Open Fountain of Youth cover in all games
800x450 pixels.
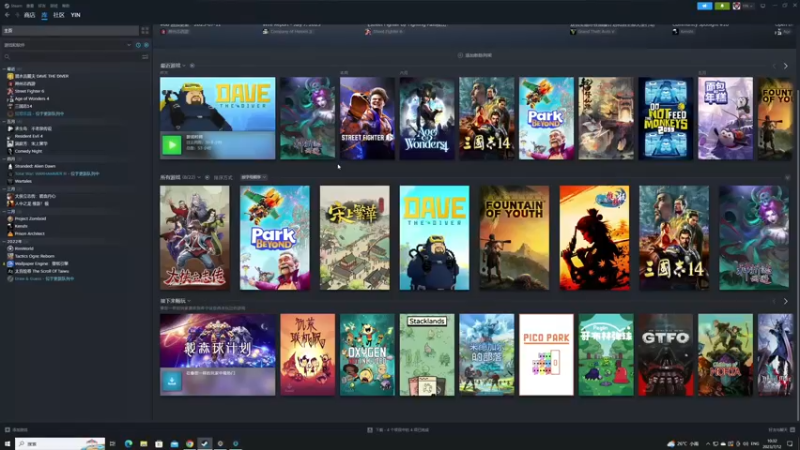[x=514, y=238]
